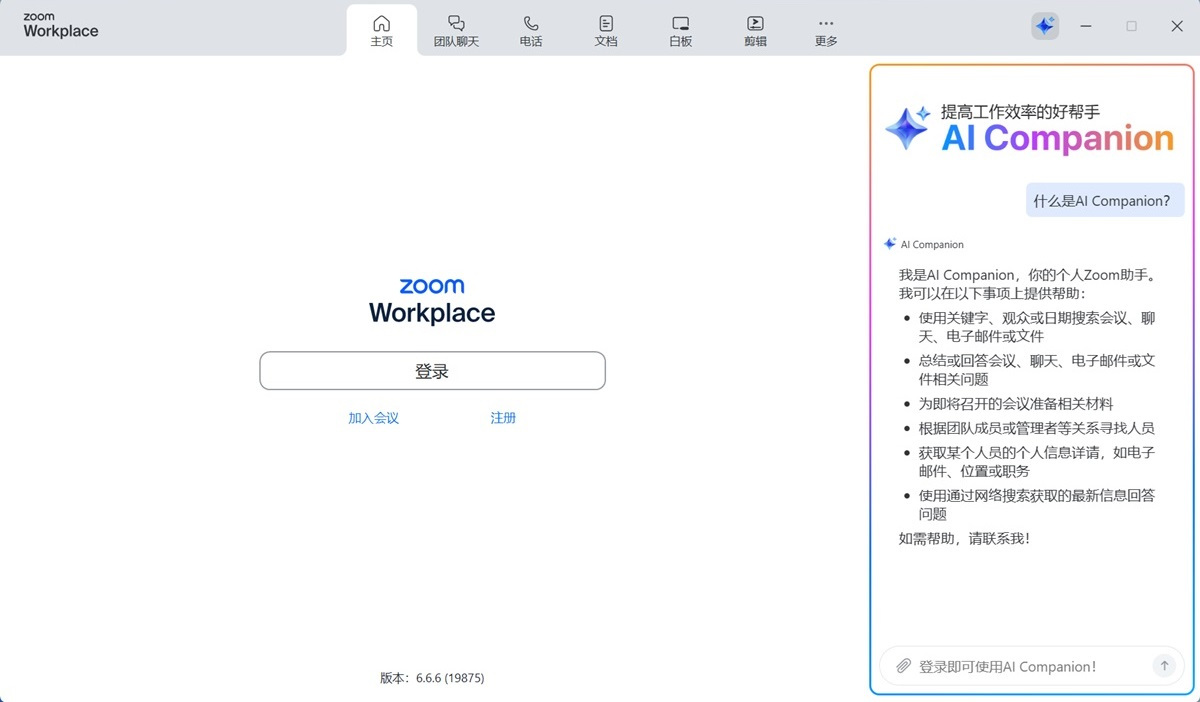Click the AI Companion sparkle icon in title bar
Viewport: 1200px width, 702px height.
click(1044, 25)
